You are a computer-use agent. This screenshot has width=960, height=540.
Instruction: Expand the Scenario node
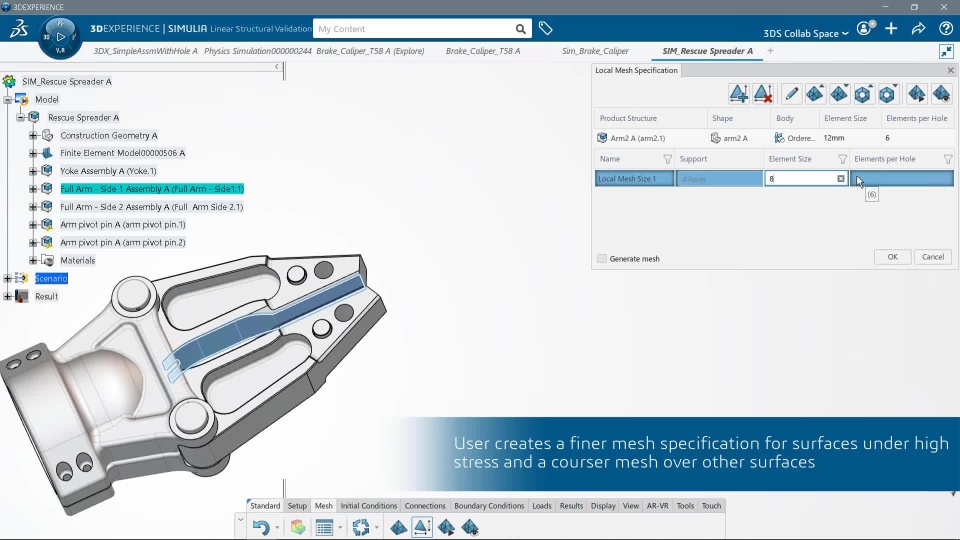click(8, 278)
